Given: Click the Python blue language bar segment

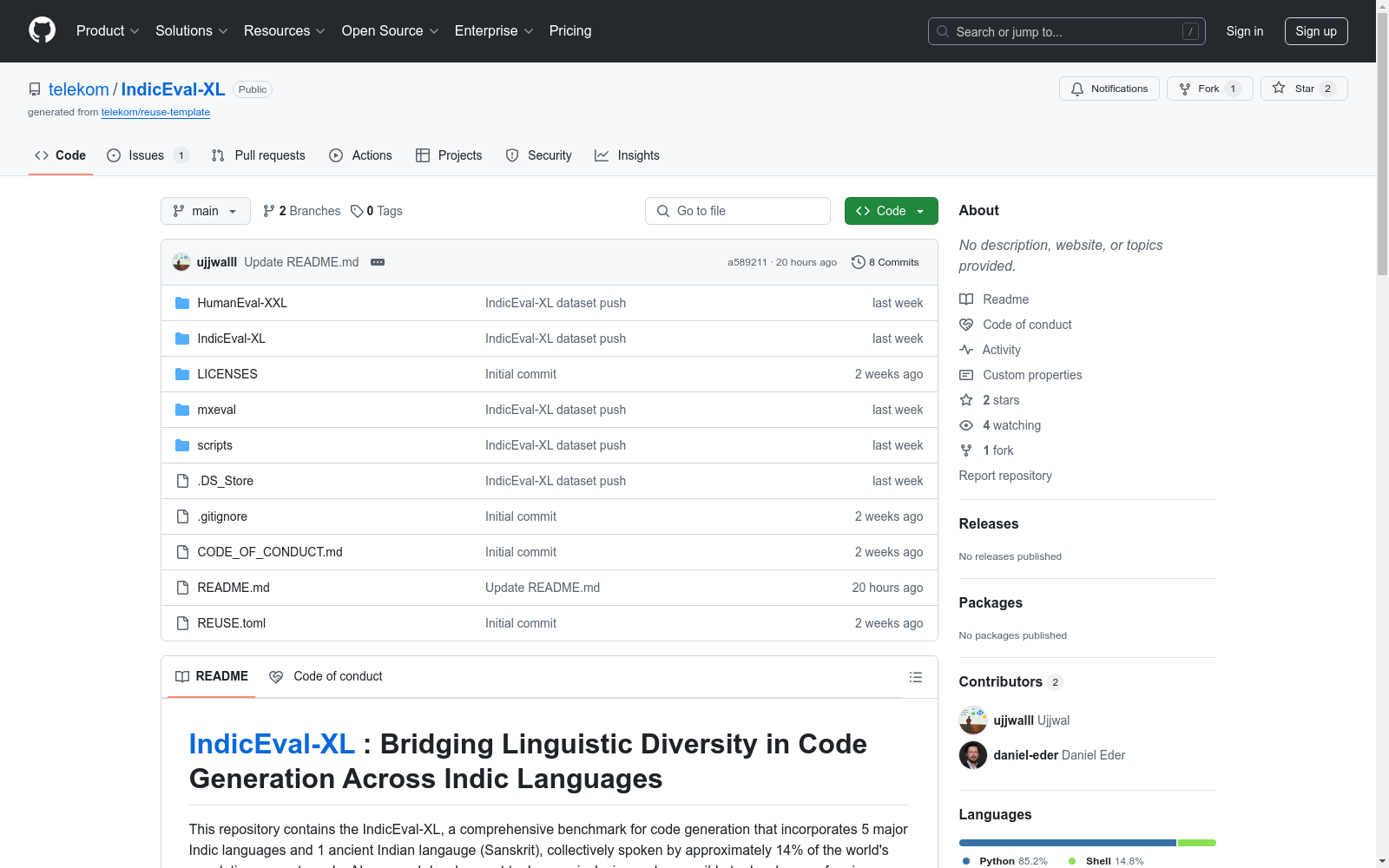Looking at the screenshot, I should click(x=1068, y=843).
